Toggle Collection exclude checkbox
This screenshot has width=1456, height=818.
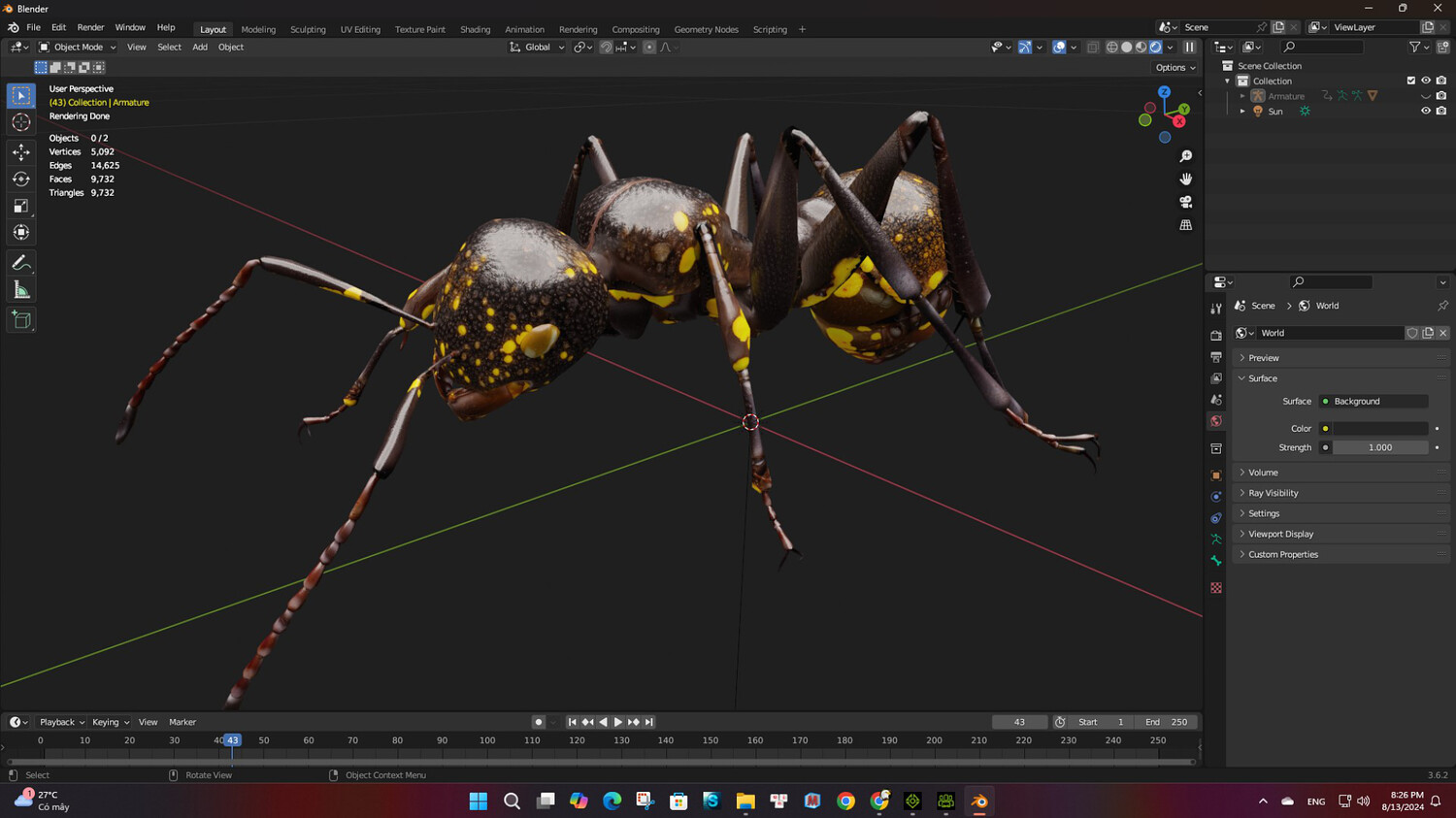click(x=1410, y=81)
